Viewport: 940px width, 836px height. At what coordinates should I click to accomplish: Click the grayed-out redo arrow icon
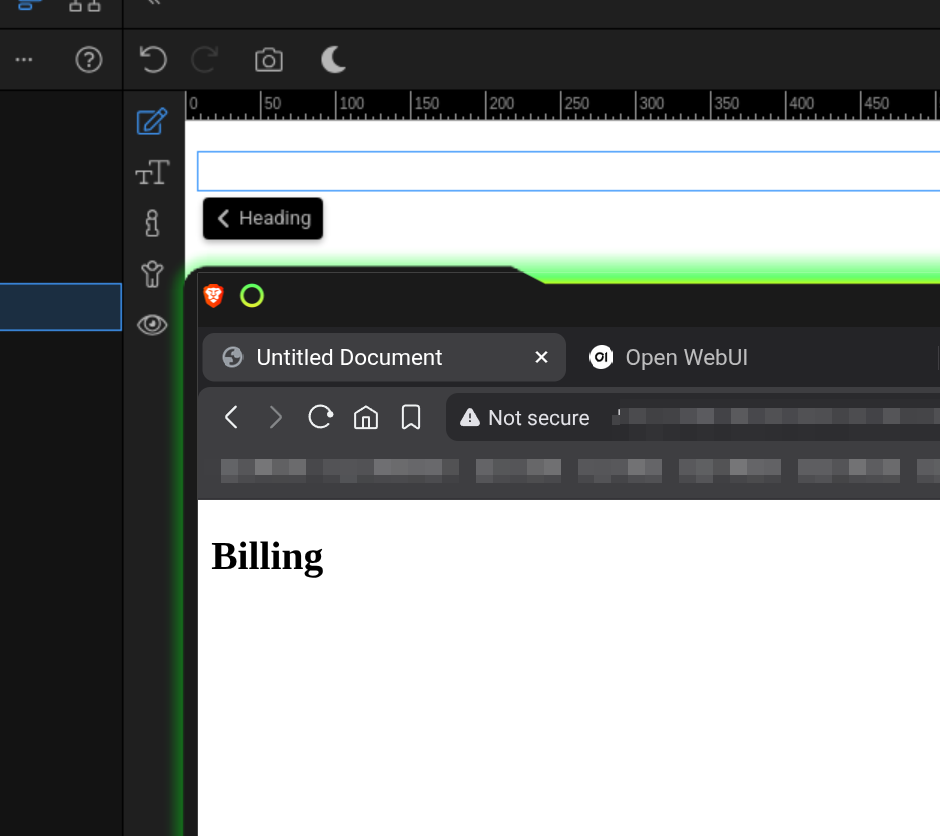(x=205, y=60)
